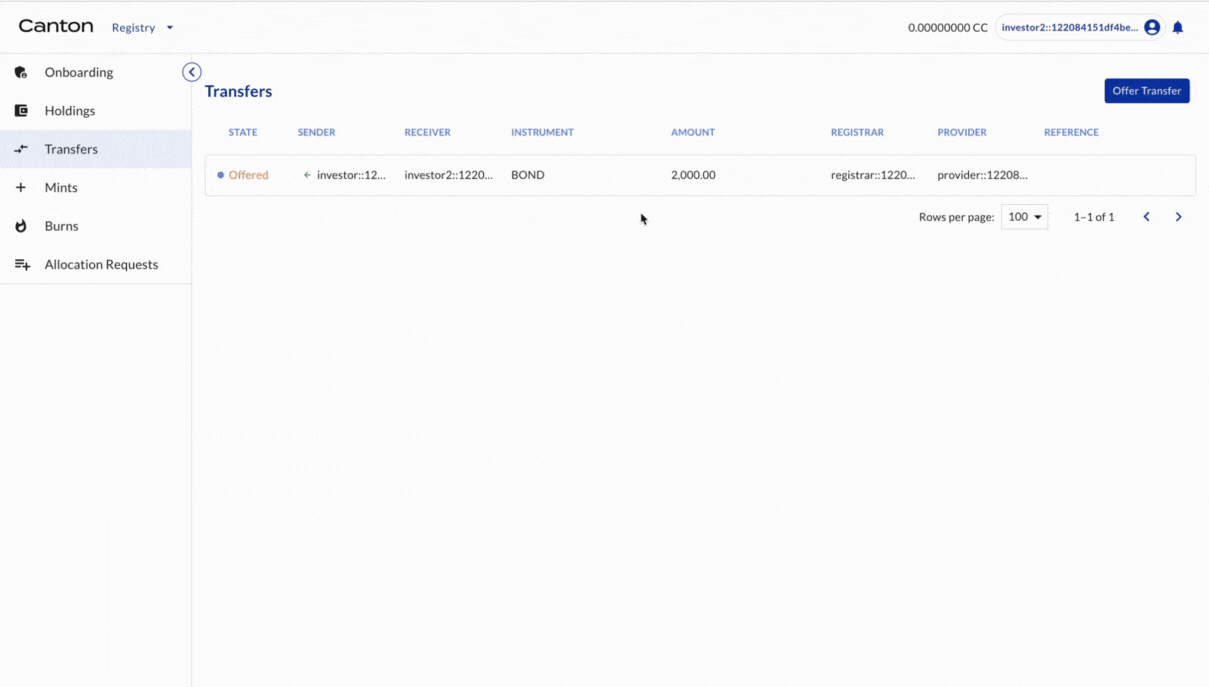
Task: Click the Canton logo
Action: tap(55, 26)
